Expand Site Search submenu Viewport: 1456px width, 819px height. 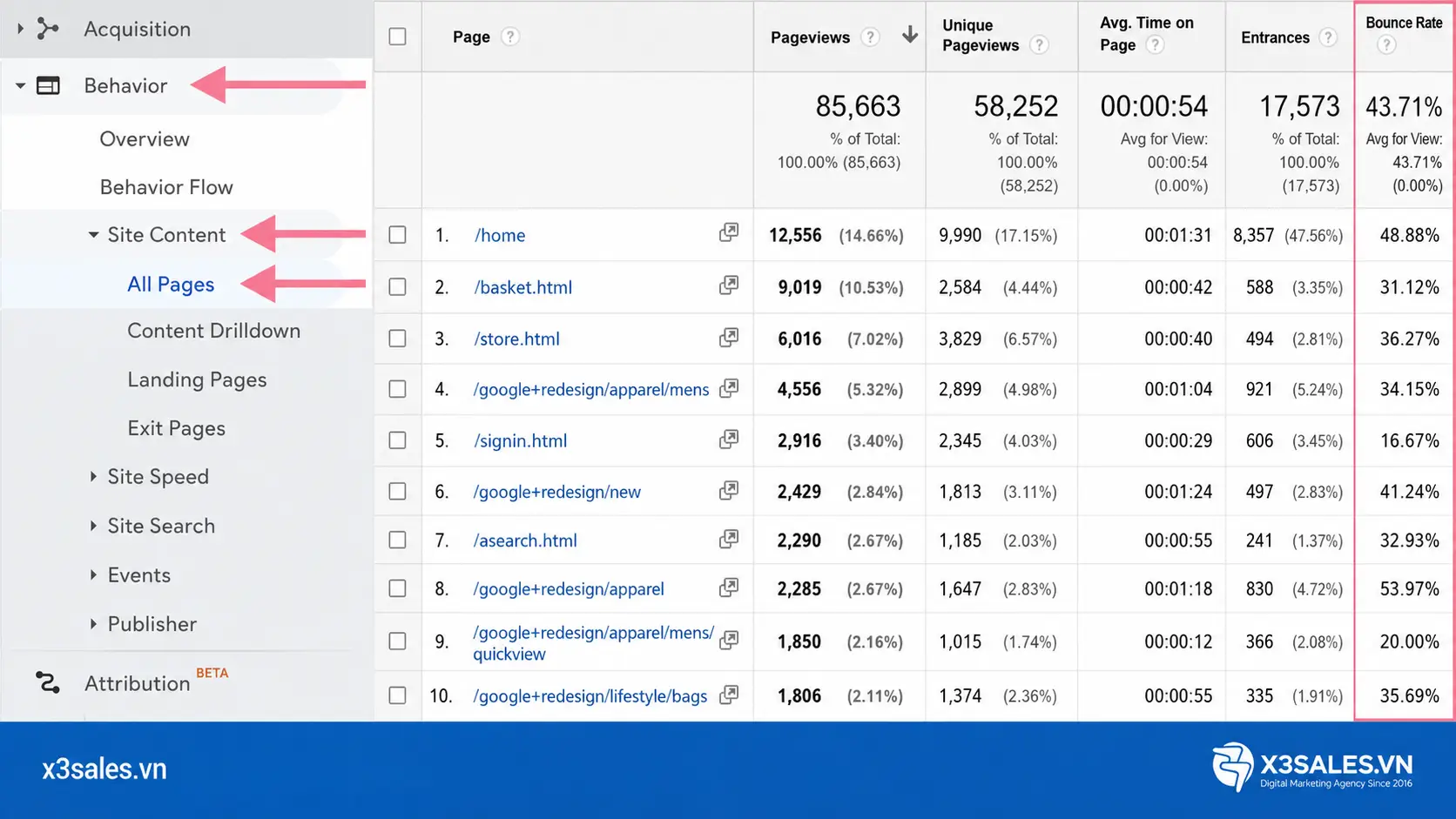pos(93,526)
